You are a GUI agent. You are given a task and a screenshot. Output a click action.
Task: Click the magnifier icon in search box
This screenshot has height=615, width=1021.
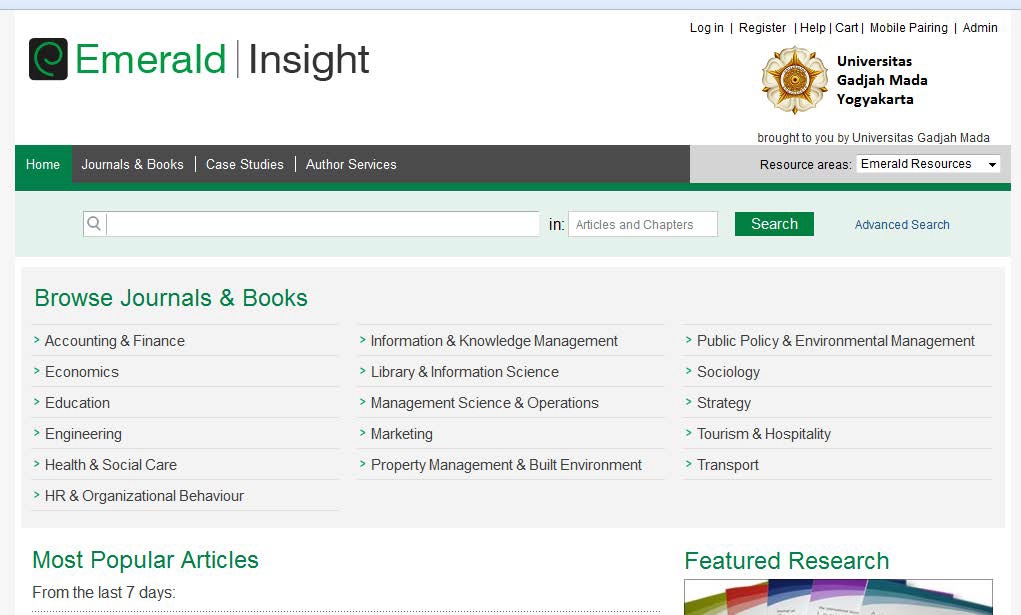[94, 224]
